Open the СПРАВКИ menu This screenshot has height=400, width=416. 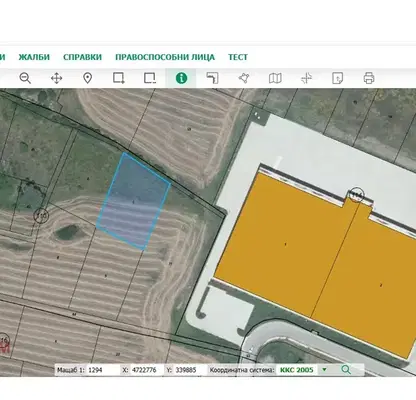tap(82, 57)
